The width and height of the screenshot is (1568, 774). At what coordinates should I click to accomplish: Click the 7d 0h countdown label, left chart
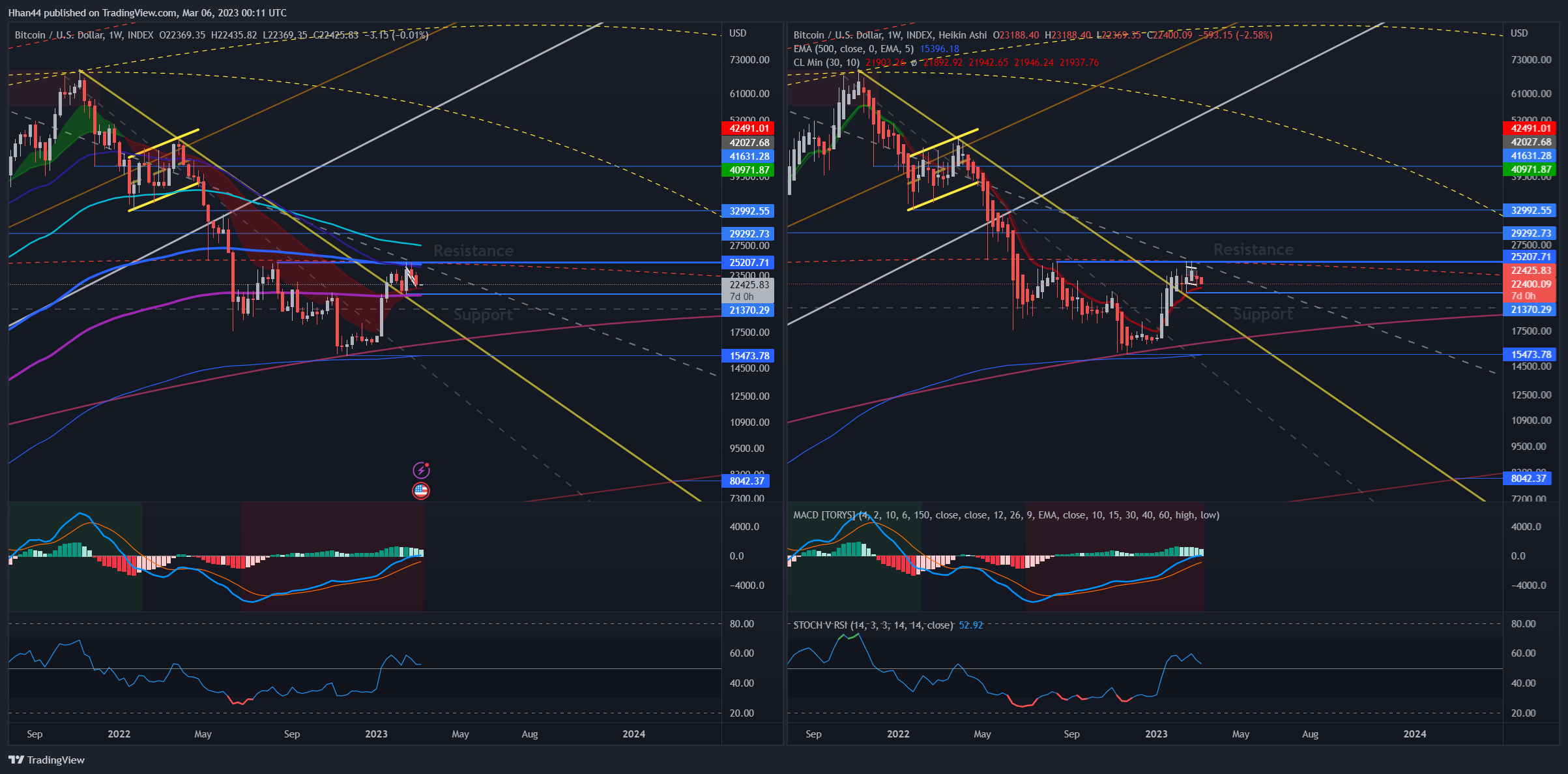pos(742,296)
